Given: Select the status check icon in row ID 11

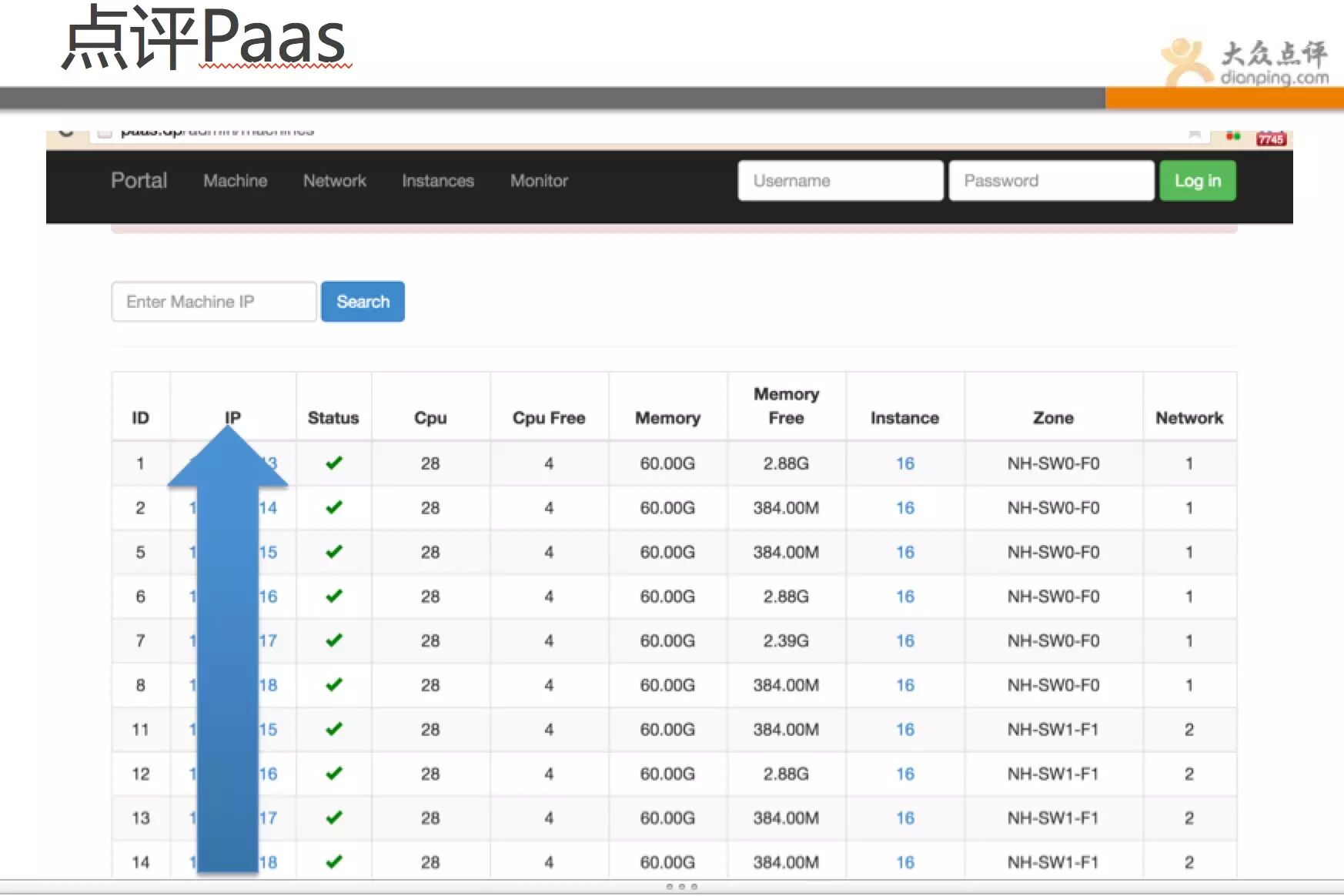Looking at the screenshot, I should pyautogui.click(x=333, y=729).
